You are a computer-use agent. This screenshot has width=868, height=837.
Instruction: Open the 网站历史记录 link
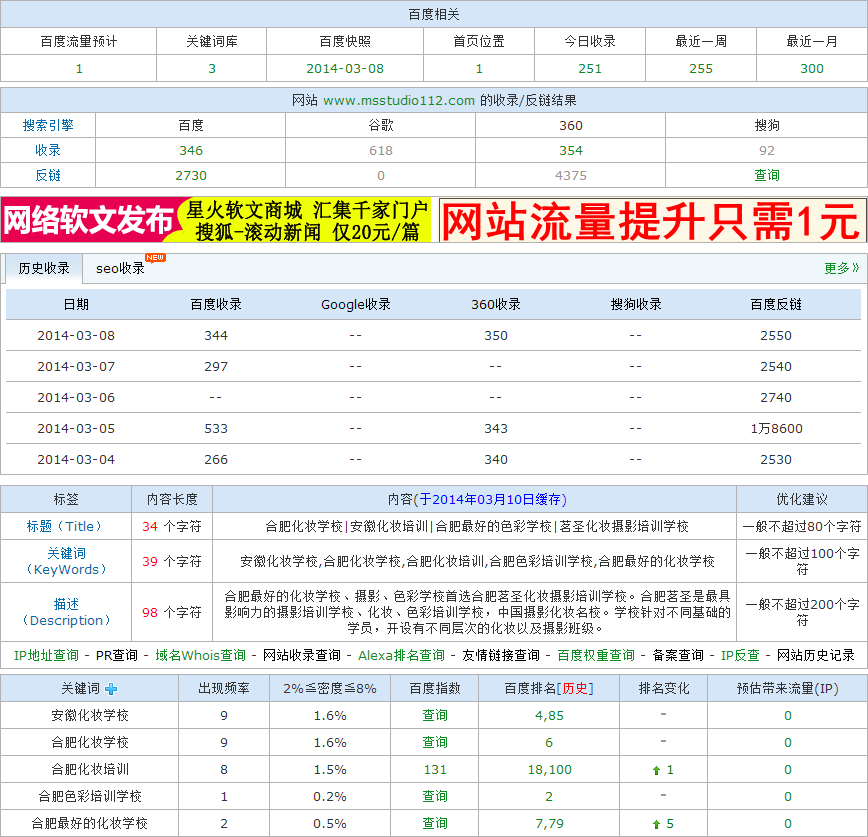coord(816,655)
